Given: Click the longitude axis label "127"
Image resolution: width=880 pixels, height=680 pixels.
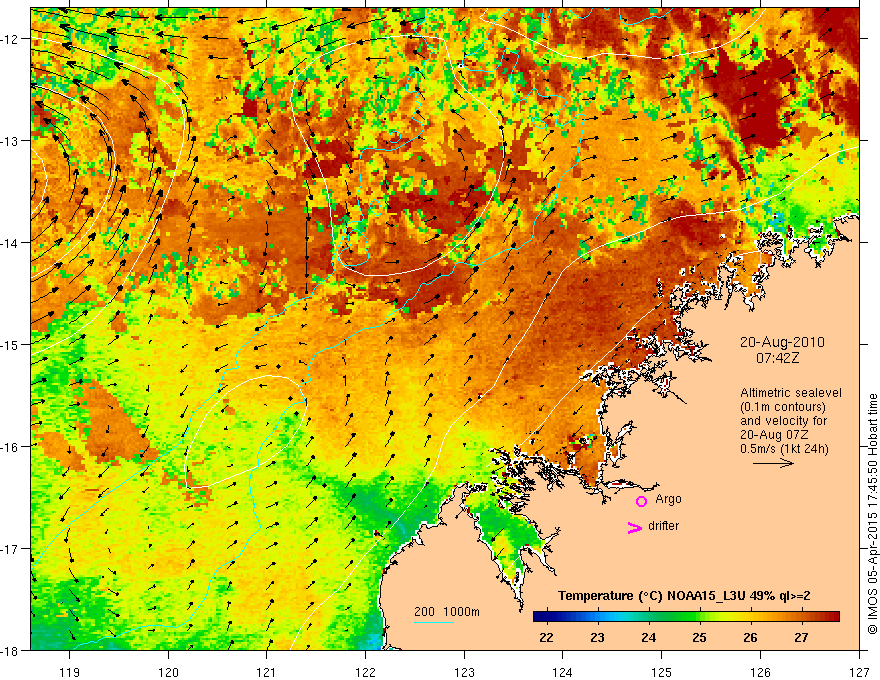Looking at the screenshot, I should (x=859, y=672).
